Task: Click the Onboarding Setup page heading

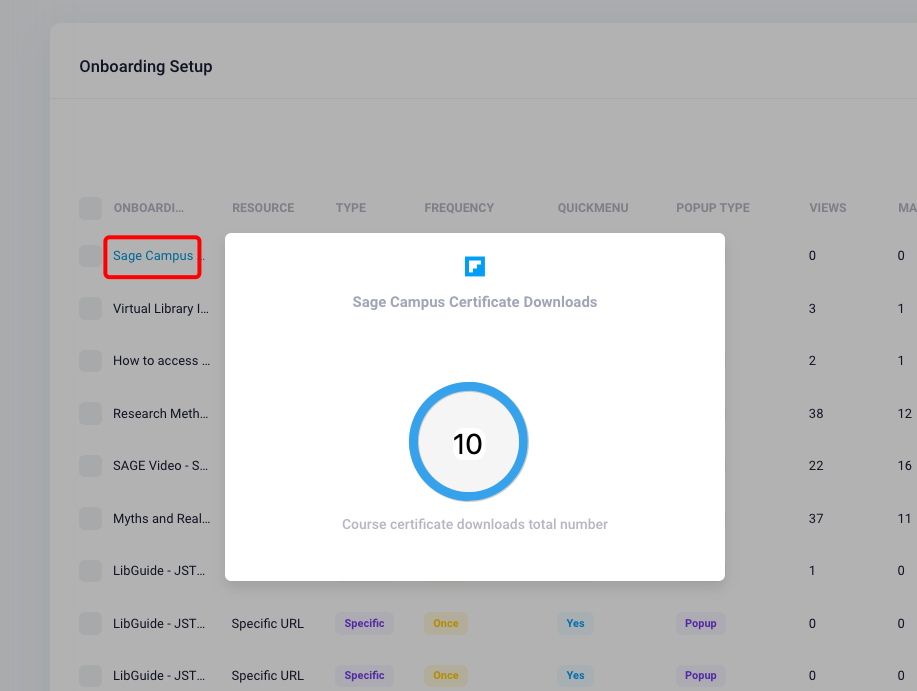Action: pyautogui.click(x=146, y=67)
